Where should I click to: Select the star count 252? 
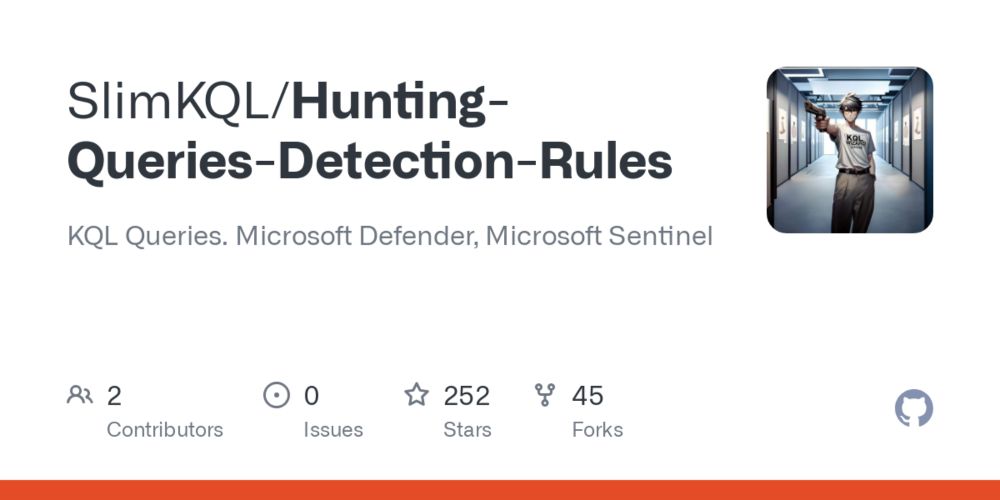click(x=467, y=396)
